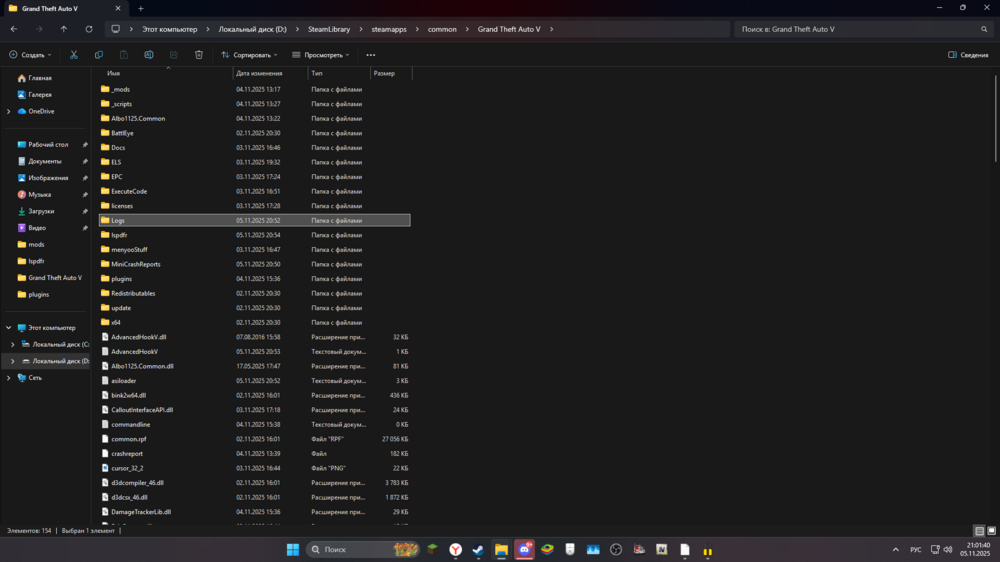Open the Сортировать sort dropdown
The image size is (1000, 562).
pyautogui.click(x=249, y=55)
